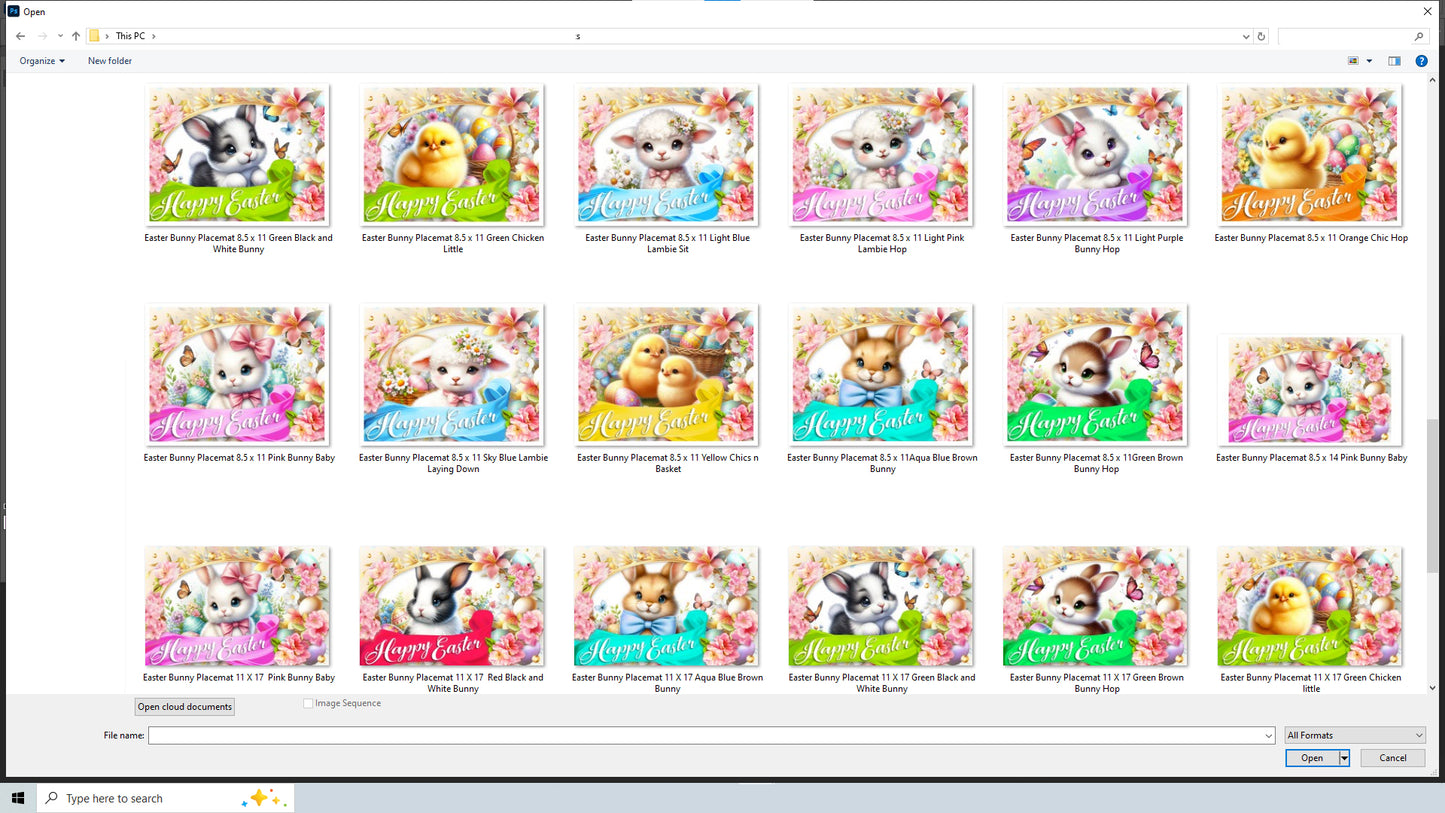Image resolution: width=1445 pixels, height=813 pixels.
Task: Expand address bar previous locations dropdown
Action: click(x=1246, y=37)
